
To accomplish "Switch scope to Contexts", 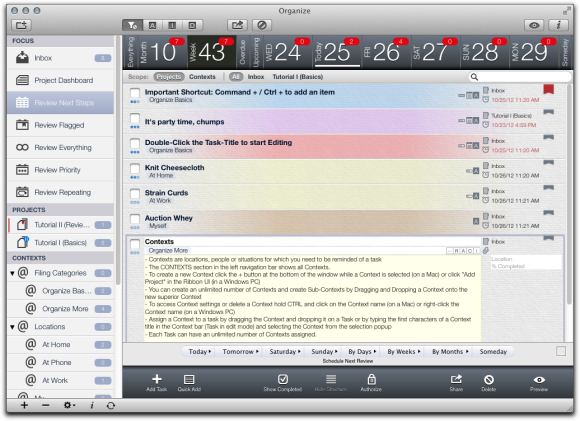I will pos(202,77).
